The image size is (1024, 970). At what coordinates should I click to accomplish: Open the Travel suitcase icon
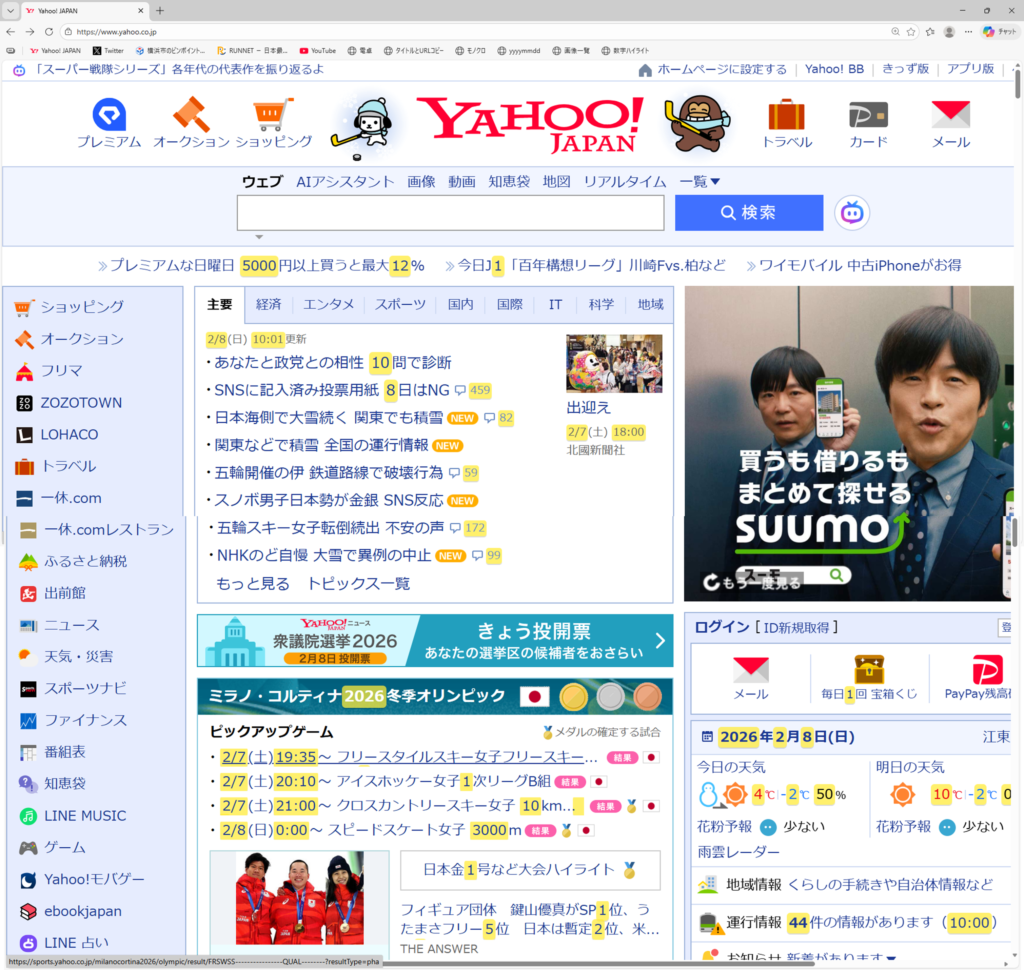[786, 116]
